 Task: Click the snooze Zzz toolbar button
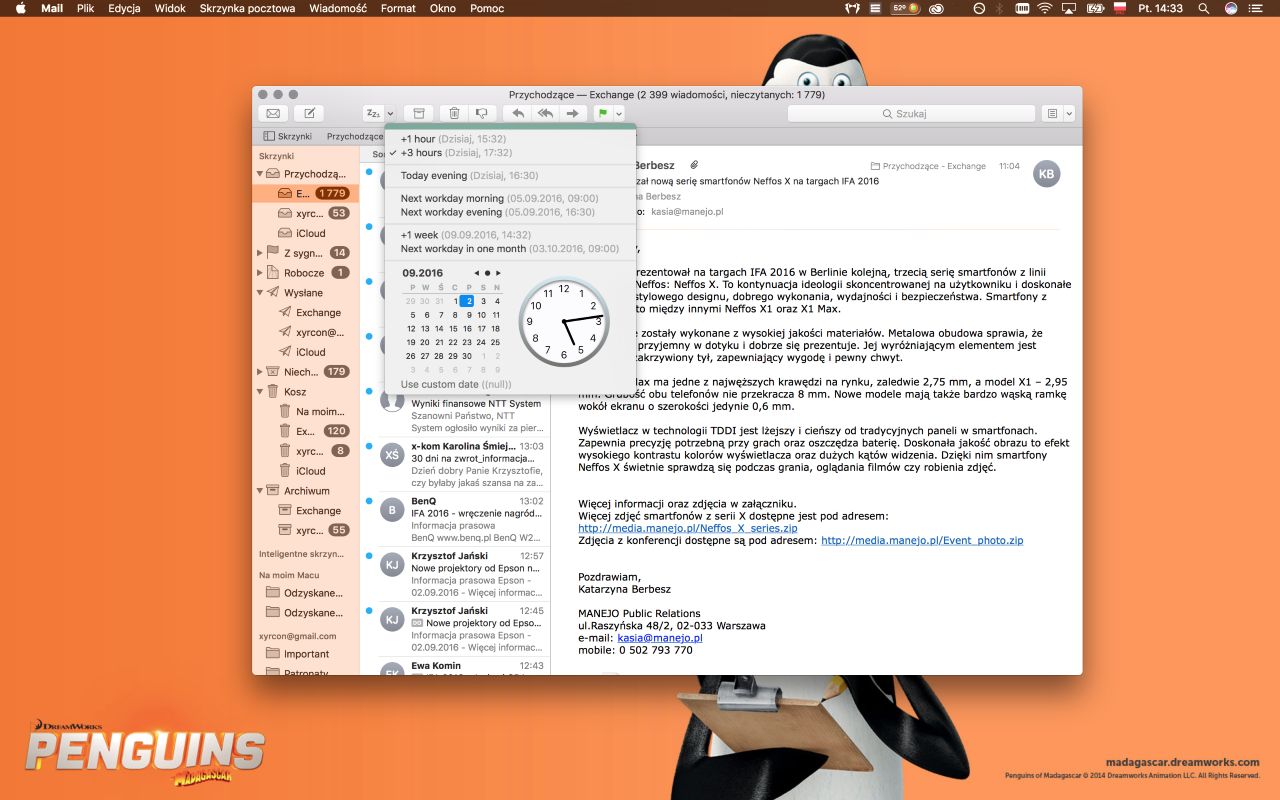pyautogui.click(x=373, y=114)
